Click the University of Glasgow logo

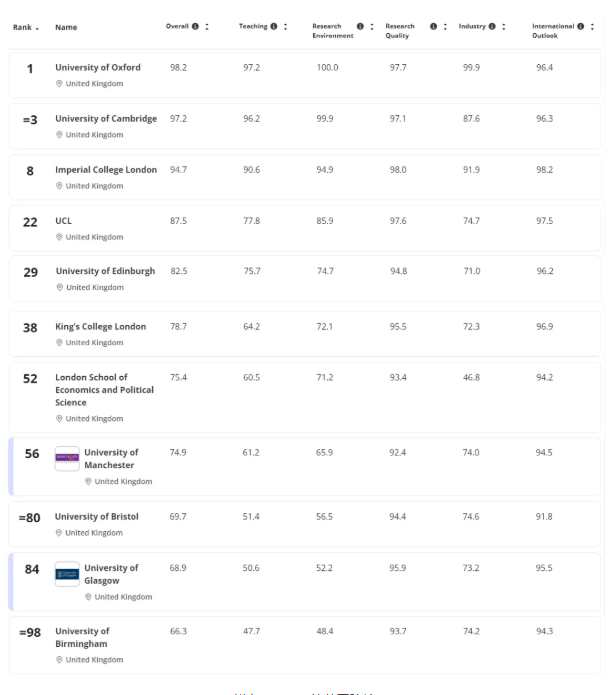pos(67,574)
